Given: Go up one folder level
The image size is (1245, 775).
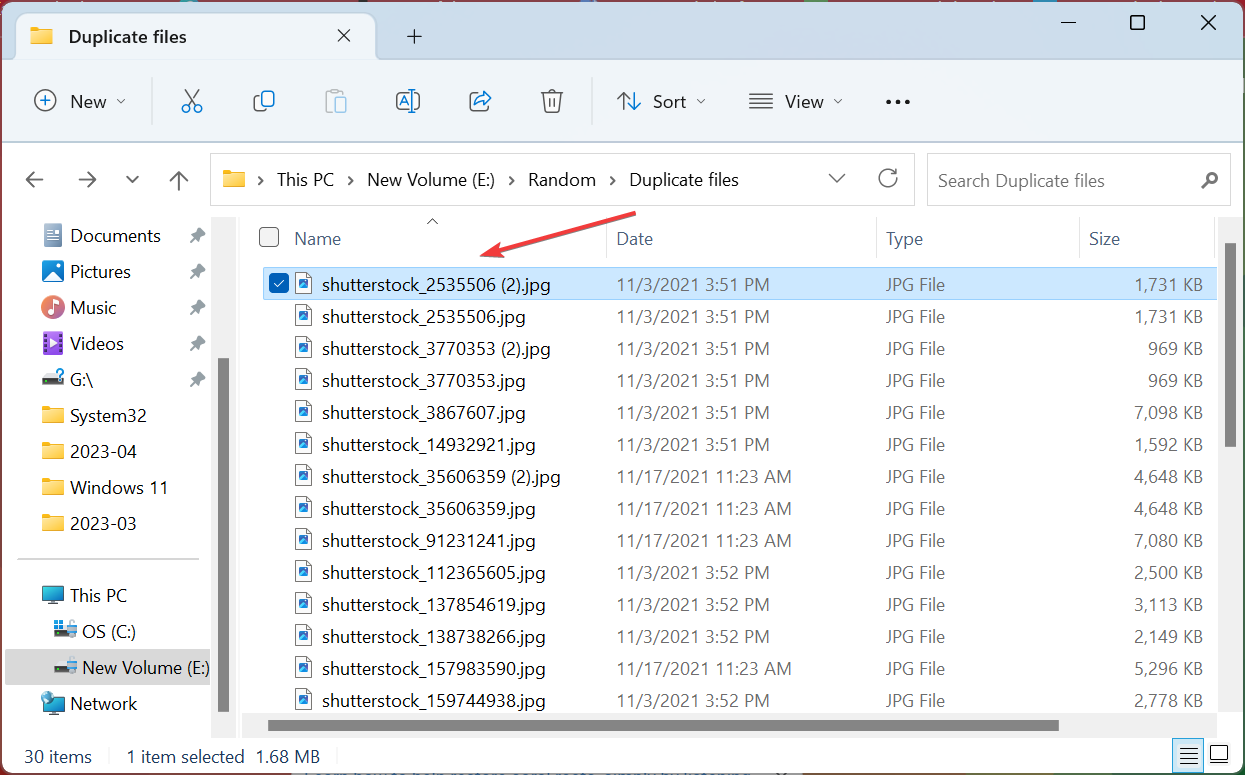Looking at the screenshot, I should coord(179,180).
